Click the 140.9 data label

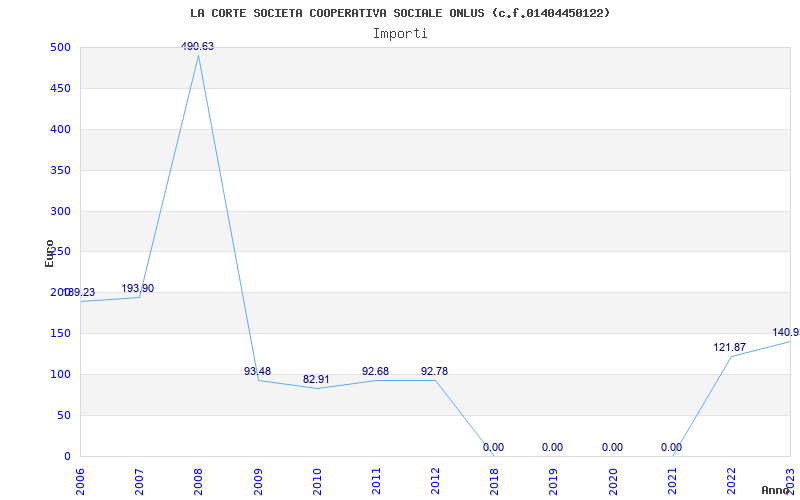[786, 332]
